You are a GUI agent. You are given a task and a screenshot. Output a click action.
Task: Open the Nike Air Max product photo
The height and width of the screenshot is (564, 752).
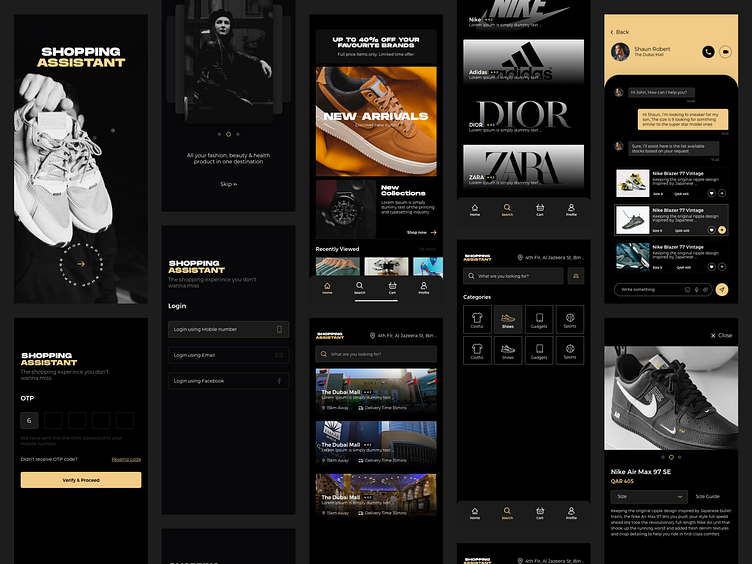pyautogui.click(x=671, y=398)
